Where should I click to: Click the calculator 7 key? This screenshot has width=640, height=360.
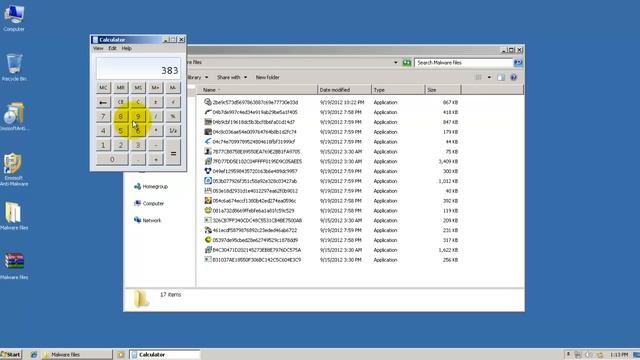click(103, 116)
